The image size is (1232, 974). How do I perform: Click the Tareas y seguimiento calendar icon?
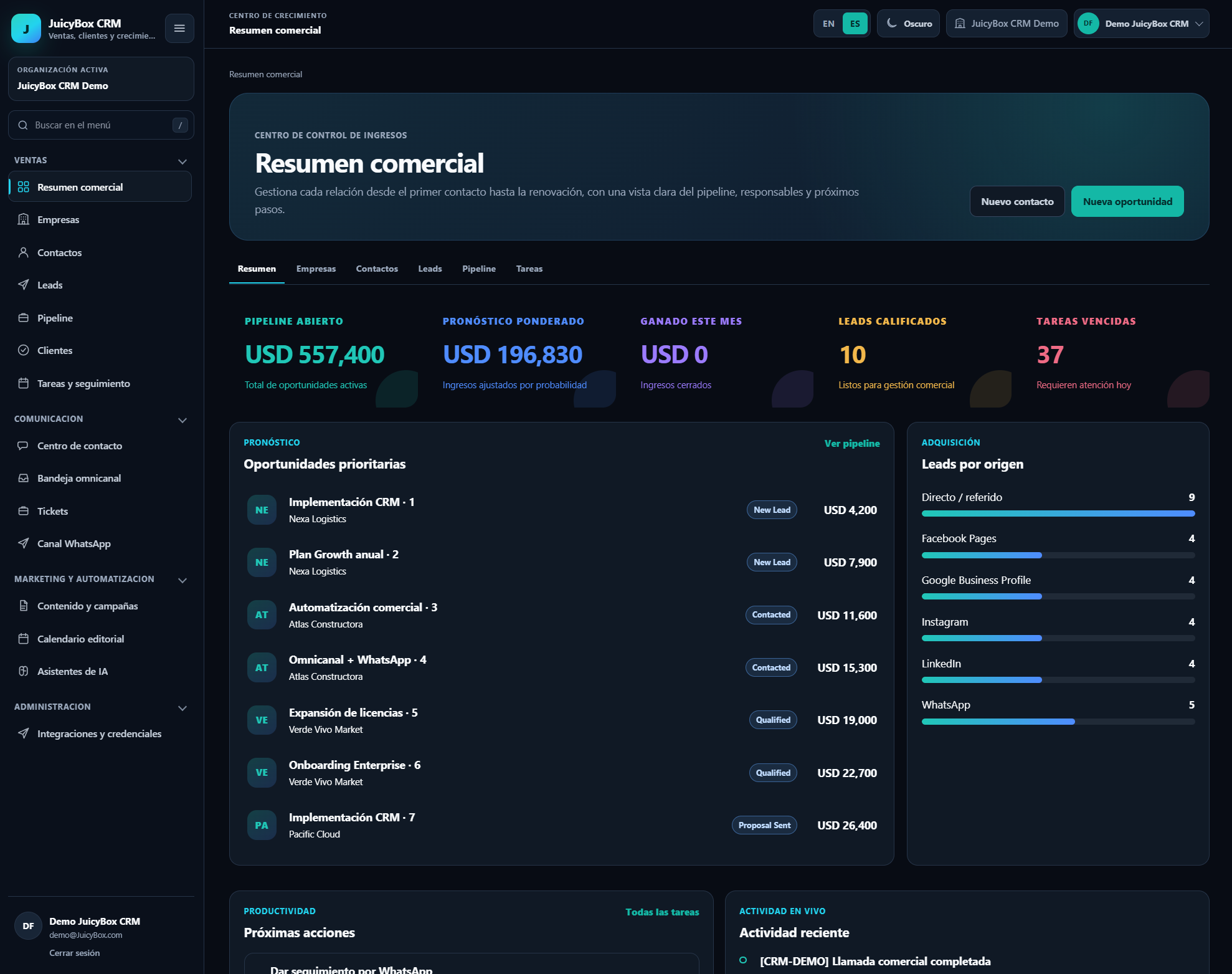(24, 383)
